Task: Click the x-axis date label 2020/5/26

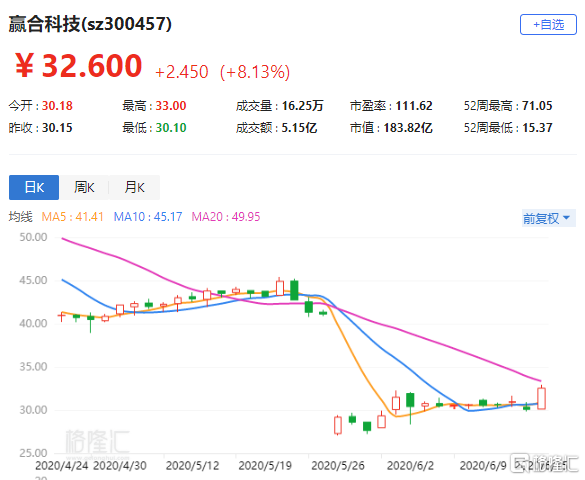Action: tap(338, 465)
